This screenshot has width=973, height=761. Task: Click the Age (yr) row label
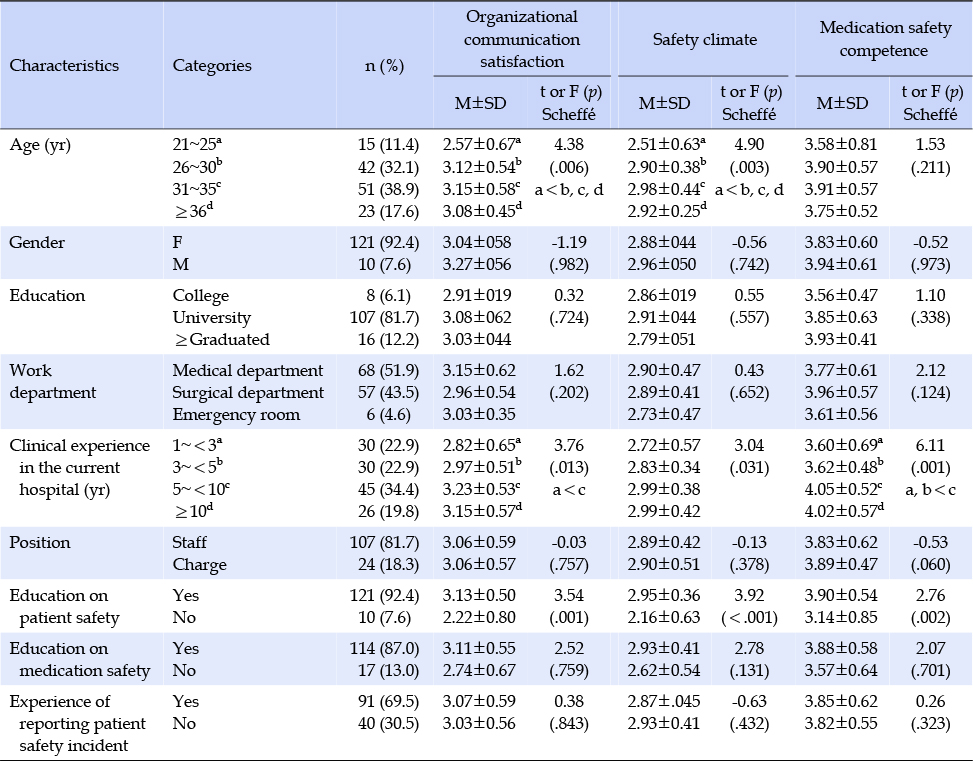click(40, 144)
